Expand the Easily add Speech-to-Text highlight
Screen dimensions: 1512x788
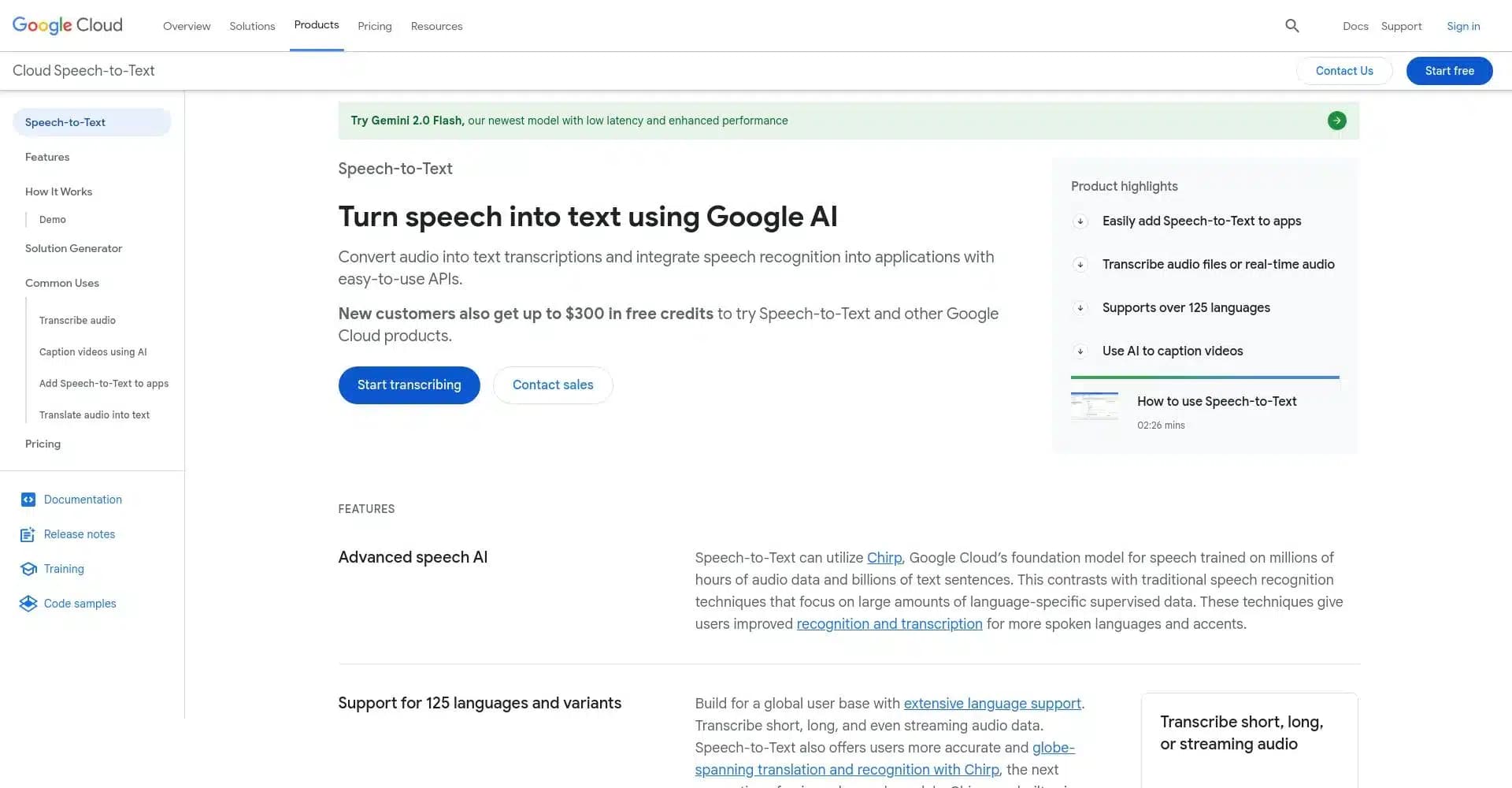coord(1080,221)
